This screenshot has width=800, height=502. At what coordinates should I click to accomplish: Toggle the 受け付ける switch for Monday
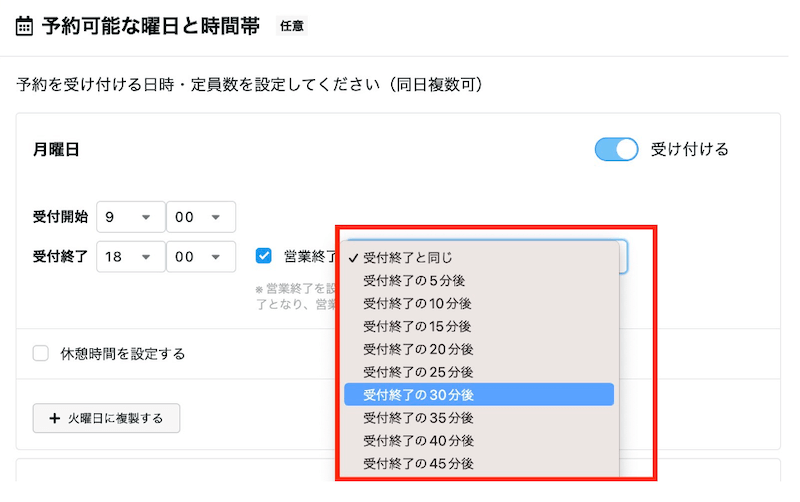(x=616, y=149)
